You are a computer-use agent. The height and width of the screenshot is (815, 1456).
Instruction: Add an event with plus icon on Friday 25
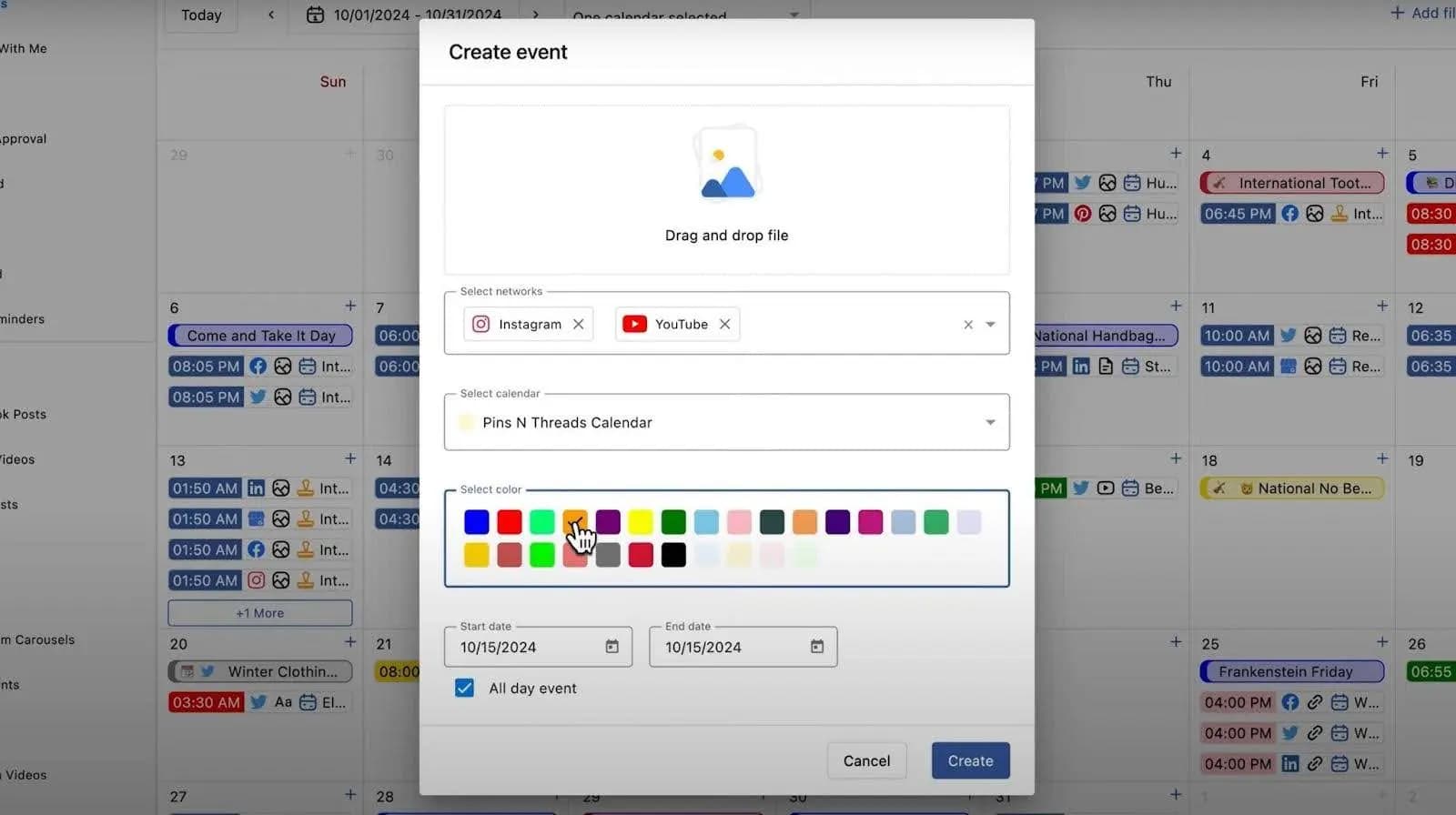coord(1382,642)
